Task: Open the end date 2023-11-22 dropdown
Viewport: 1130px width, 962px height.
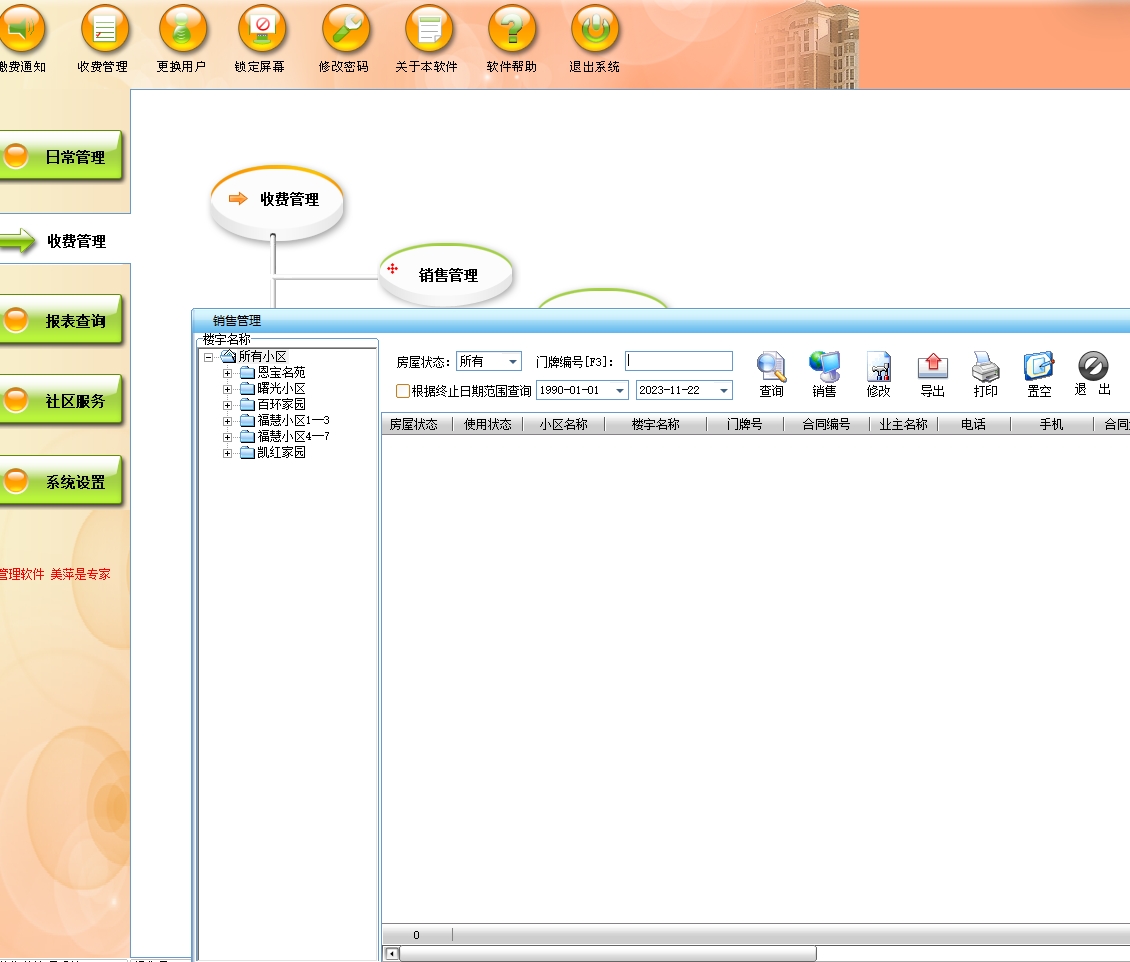Action: coord(723,391)
